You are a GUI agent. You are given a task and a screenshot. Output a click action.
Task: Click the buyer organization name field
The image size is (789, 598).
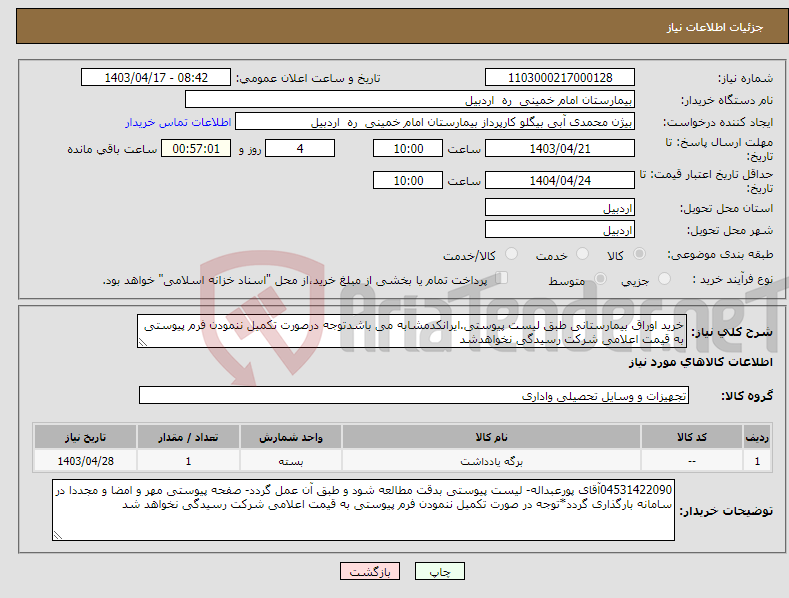pos(410,100)
